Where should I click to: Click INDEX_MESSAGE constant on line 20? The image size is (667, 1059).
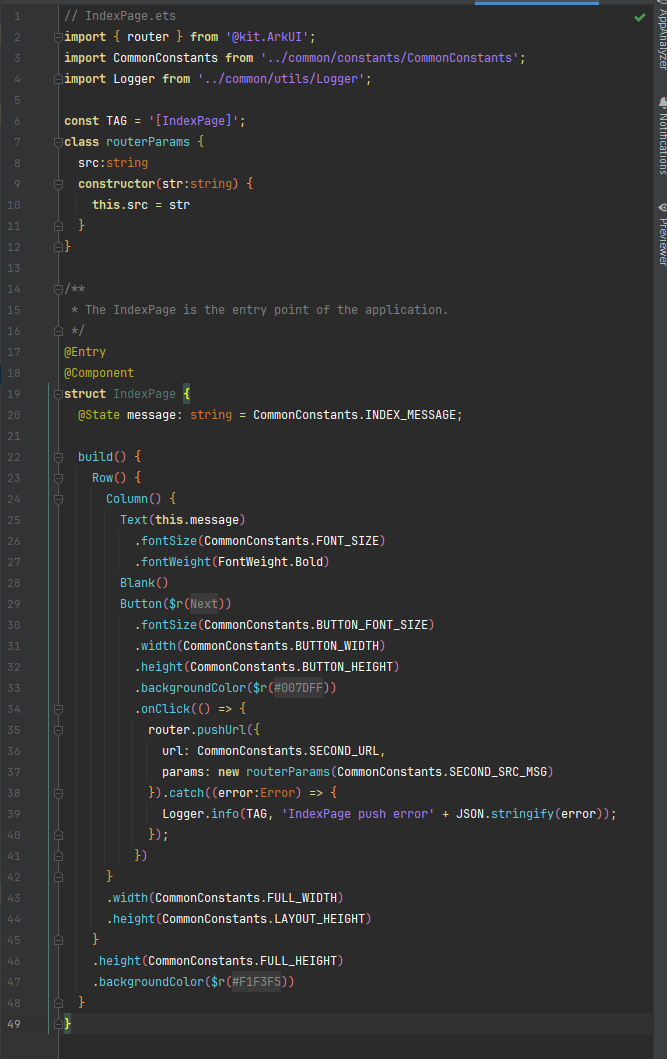tap(410, 415)
